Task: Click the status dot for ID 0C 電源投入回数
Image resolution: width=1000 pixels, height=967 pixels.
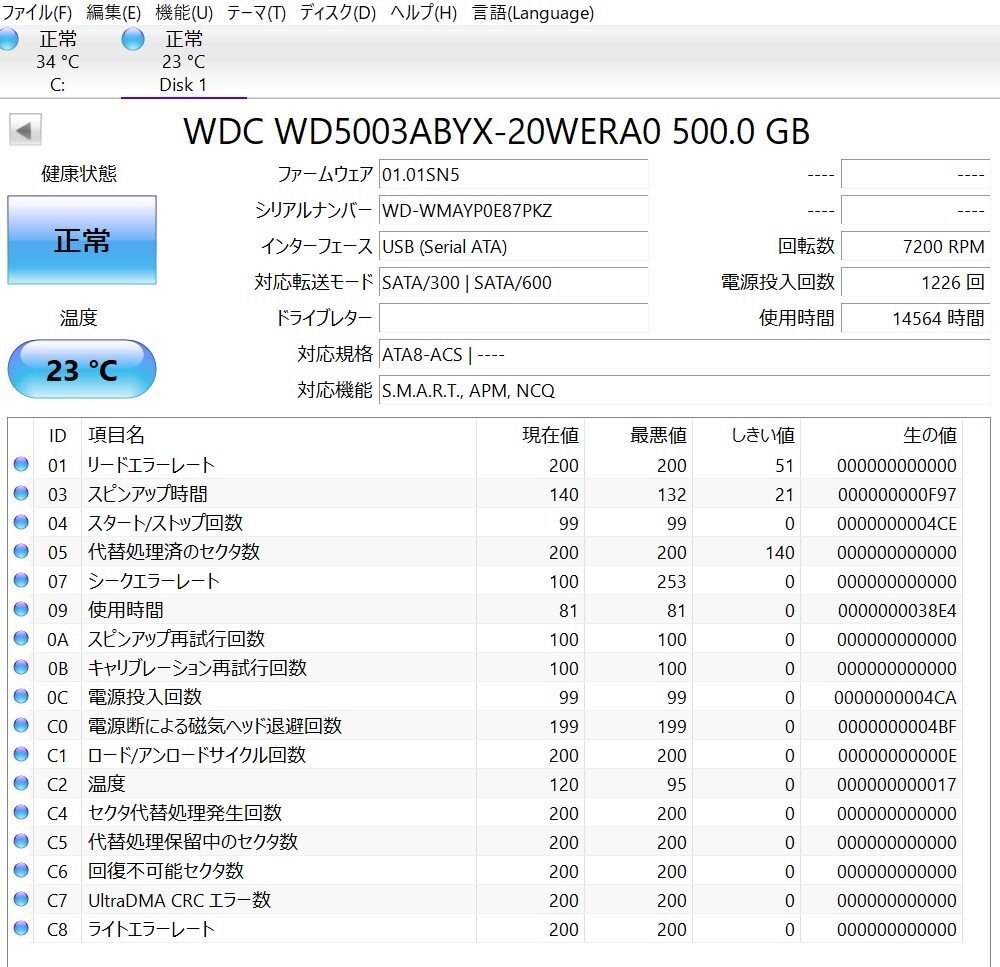Action: 21,697
